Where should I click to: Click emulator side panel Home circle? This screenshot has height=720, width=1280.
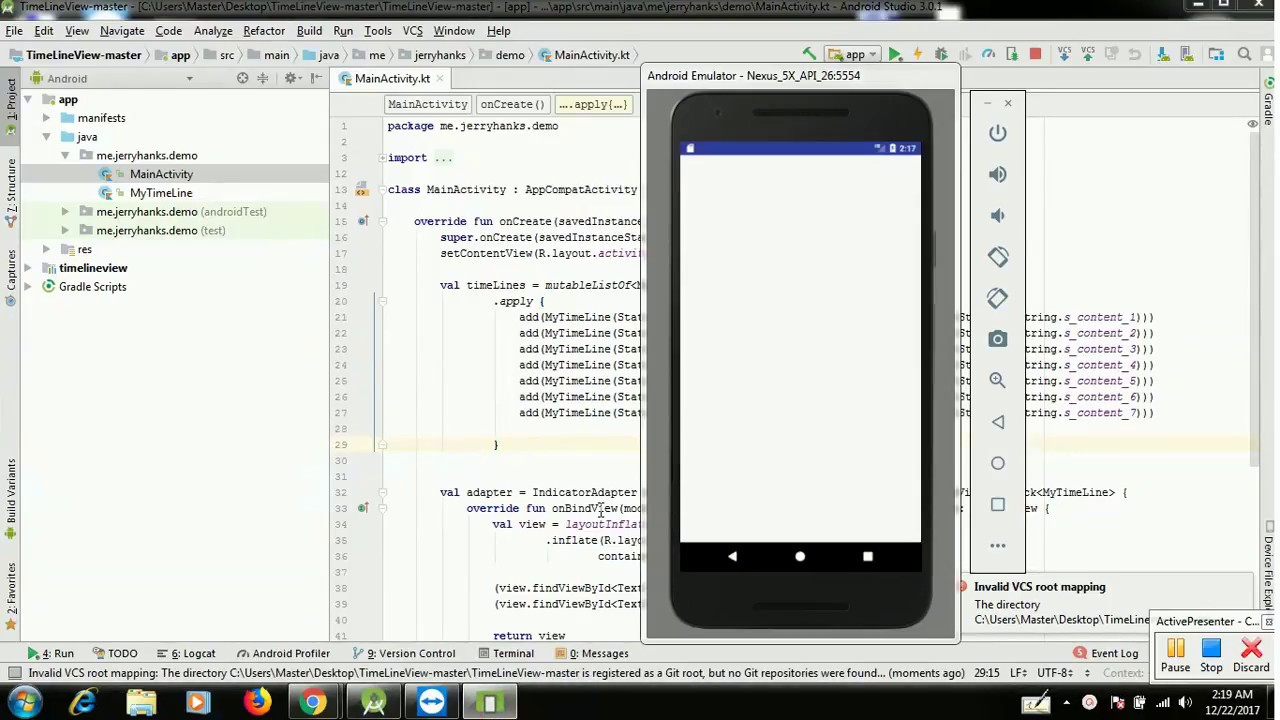click(998, 463)
